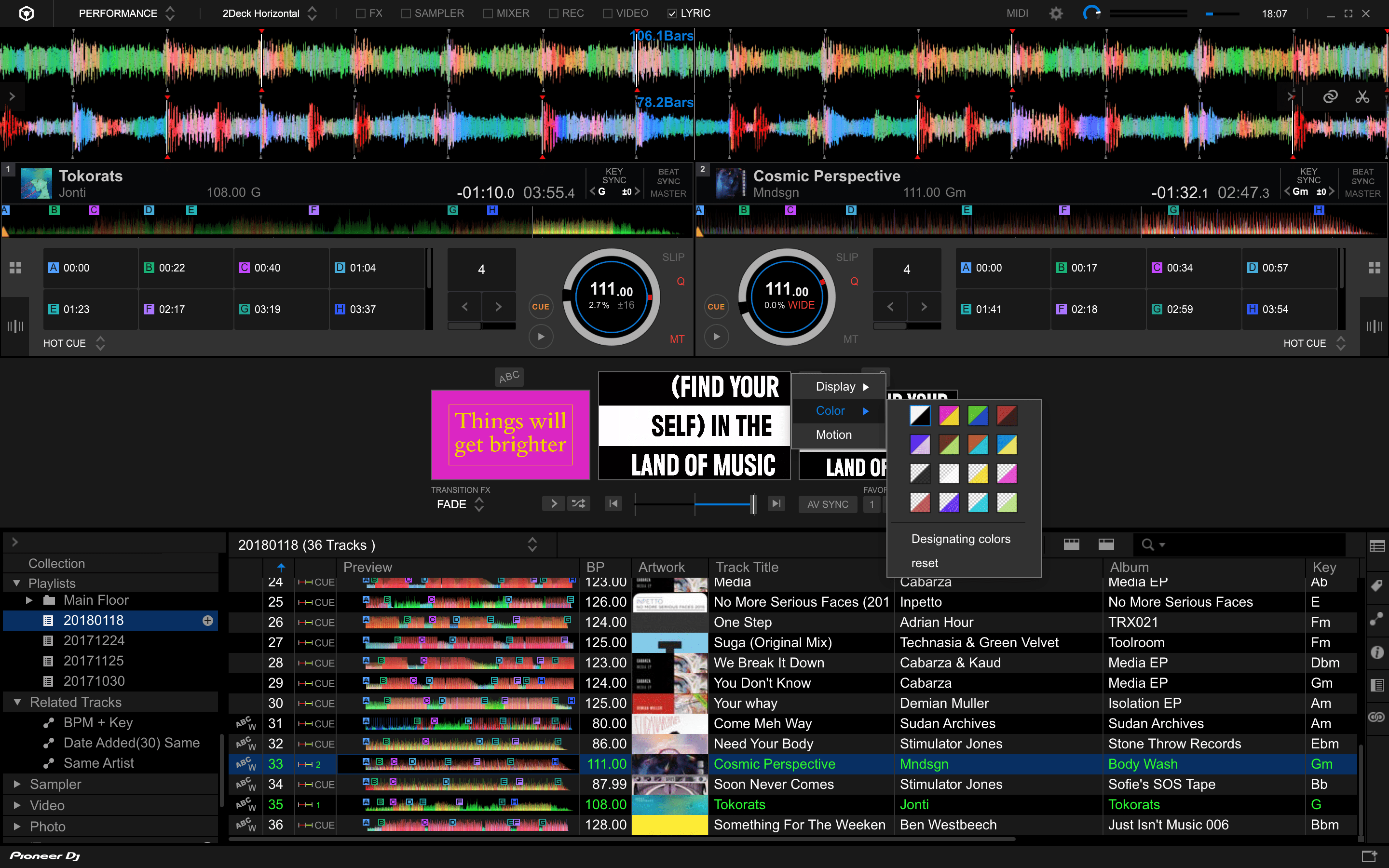This screenshot has height=868, width=1389.
Task: Open the settings gear icon
Action: (x=1056, y=13)
